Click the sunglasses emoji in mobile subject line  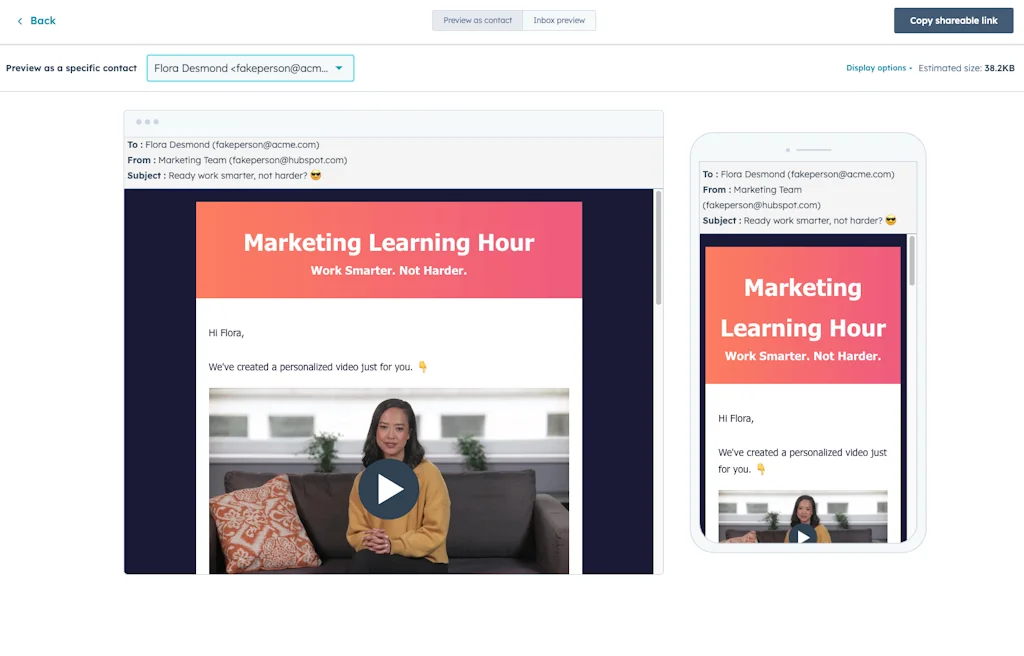[x=891, y=220]
